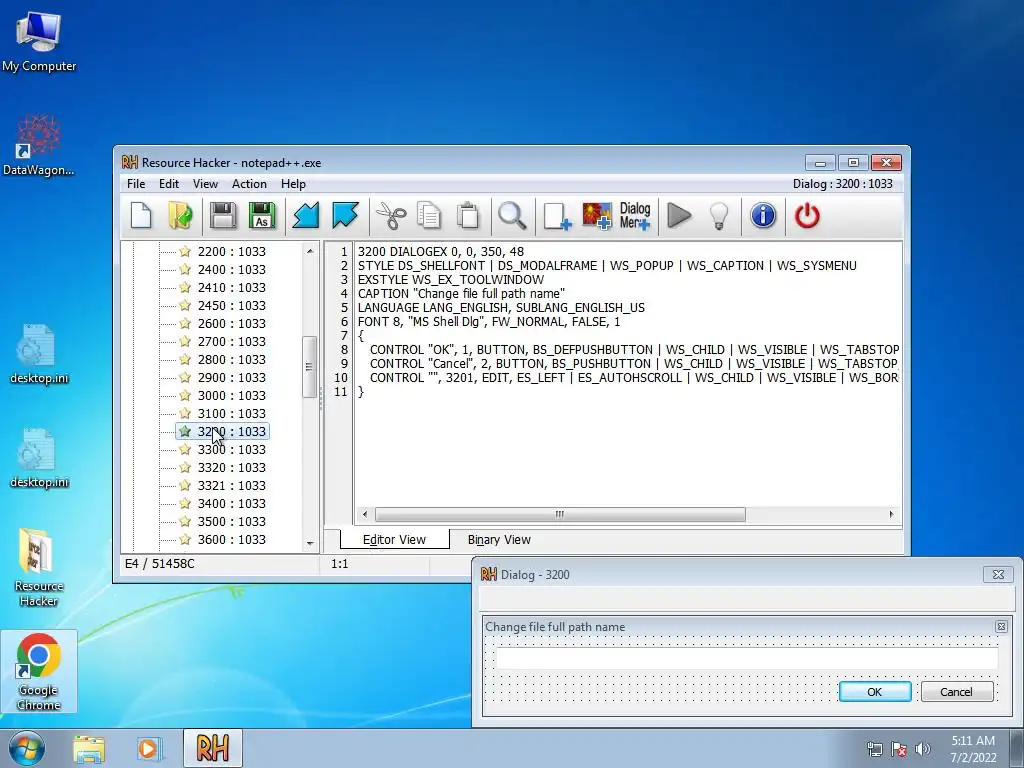Select tree item 2200 : 1033

point(231,251)
